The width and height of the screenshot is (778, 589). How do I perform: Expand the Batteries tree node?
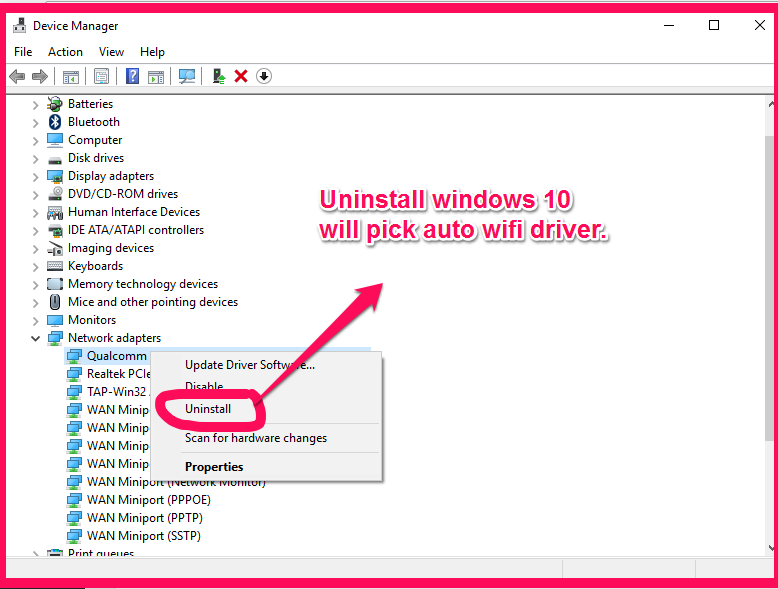35,105
